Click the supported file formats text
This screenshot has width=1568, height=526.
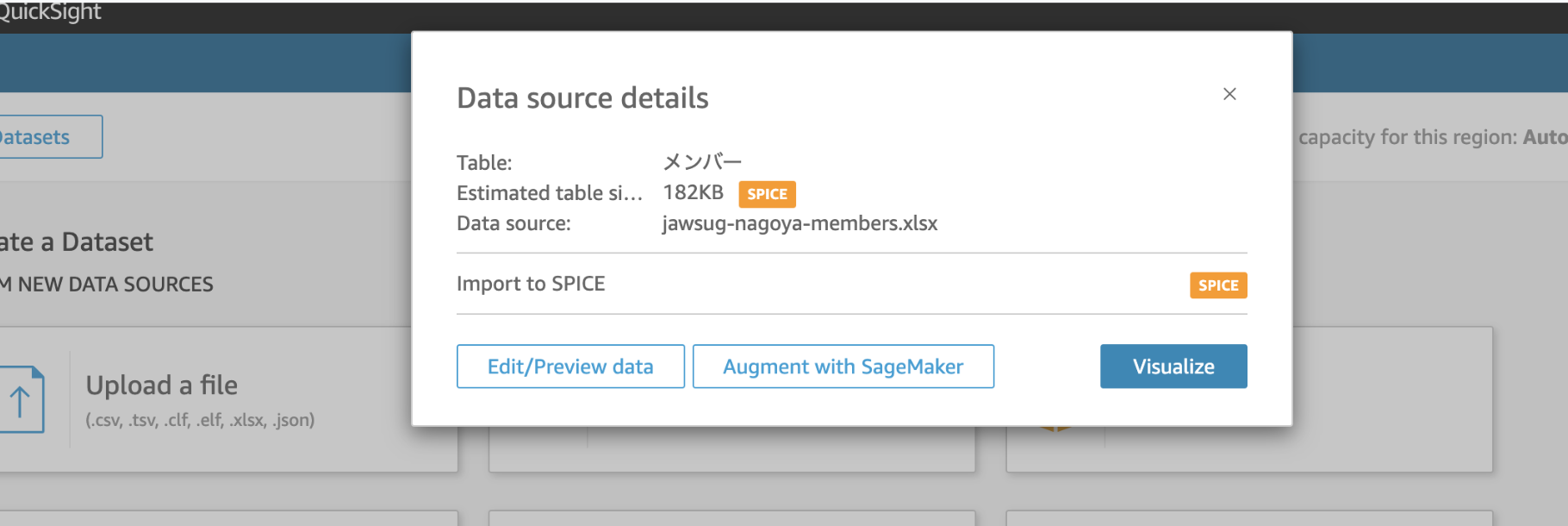pyautogui.click(x=200, y=420)
